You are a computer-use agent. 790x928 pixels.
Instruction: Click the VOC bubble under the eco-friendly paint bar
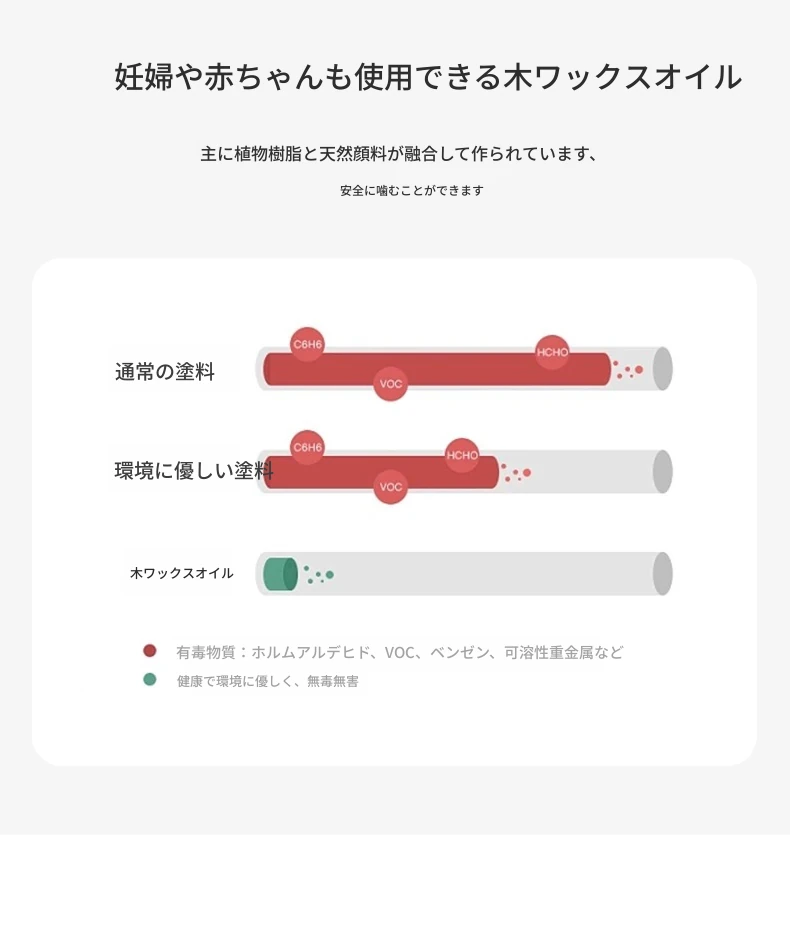pos(391,487)
